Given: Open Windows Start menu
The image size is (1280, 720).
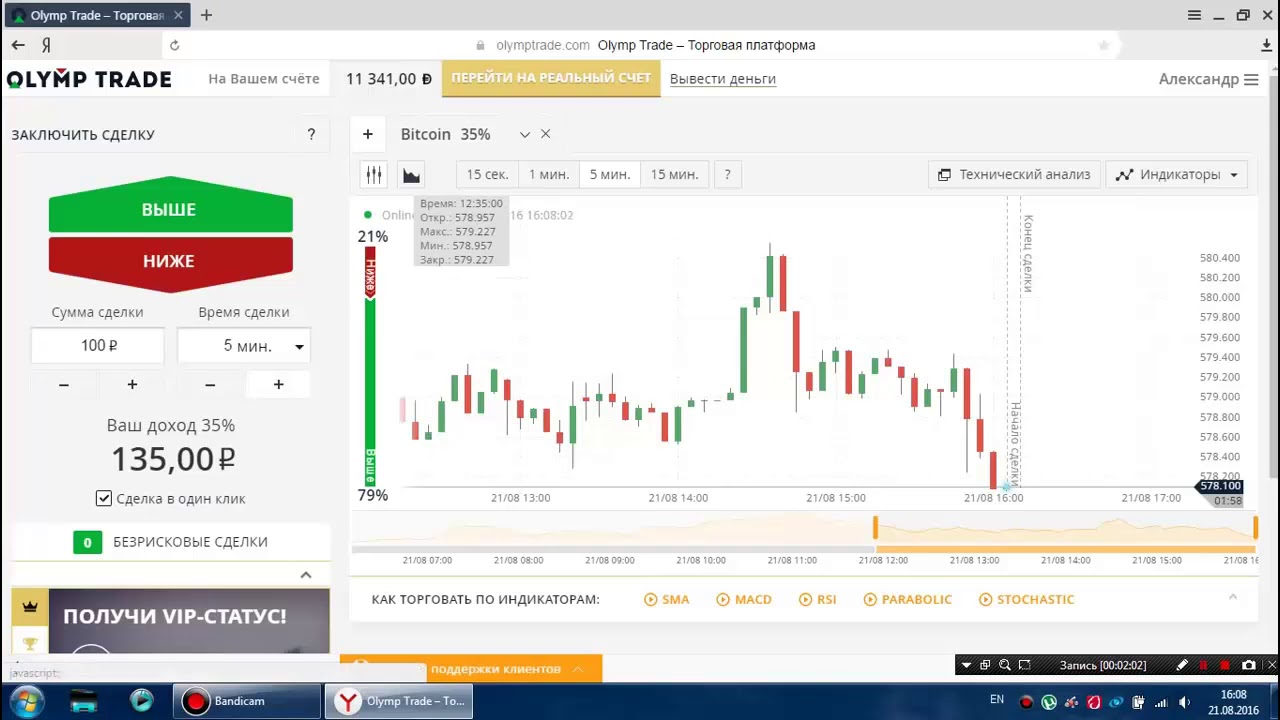Looking at the screenshot, I should [x=28, y=700].
